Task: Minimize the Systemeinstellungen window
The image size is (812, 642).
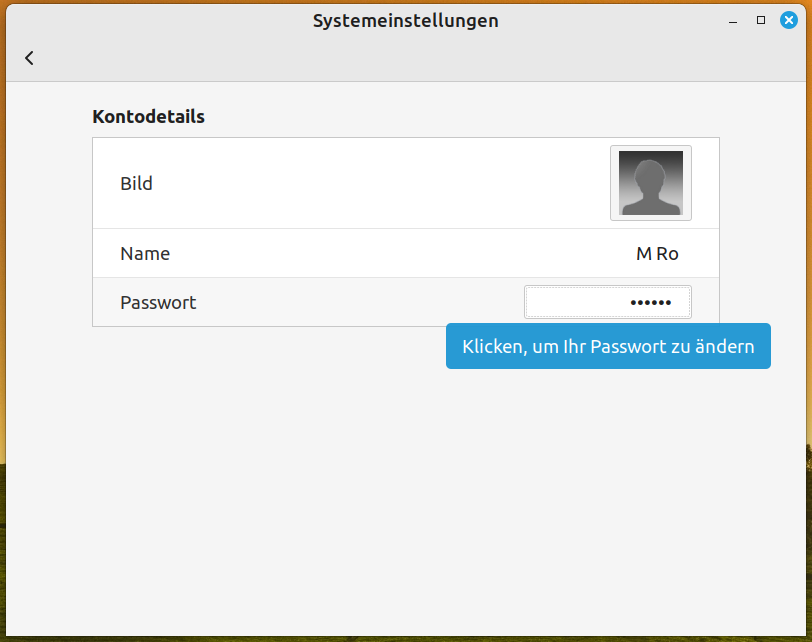Action: coord(733,20)
